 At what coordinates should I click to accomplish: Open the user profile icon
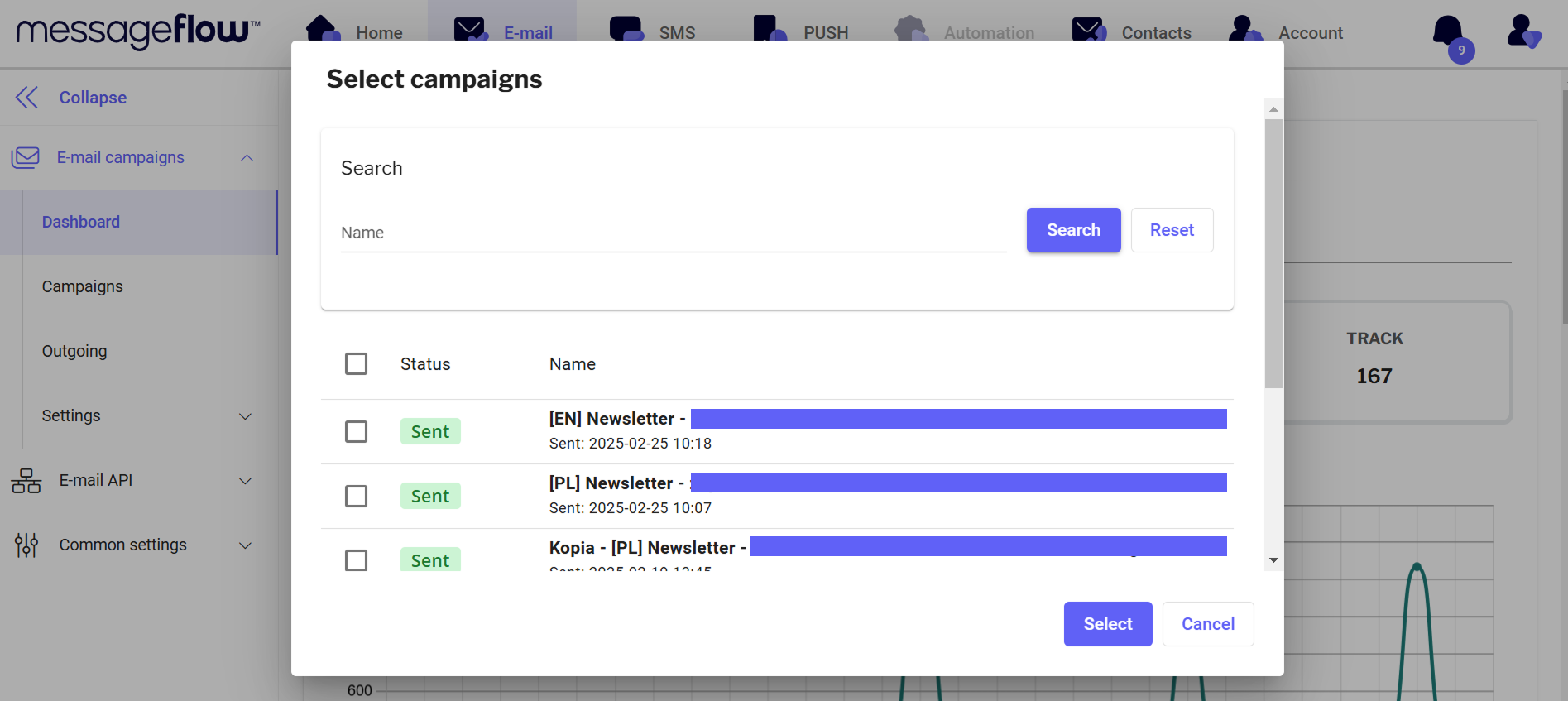pos(1522,31)
